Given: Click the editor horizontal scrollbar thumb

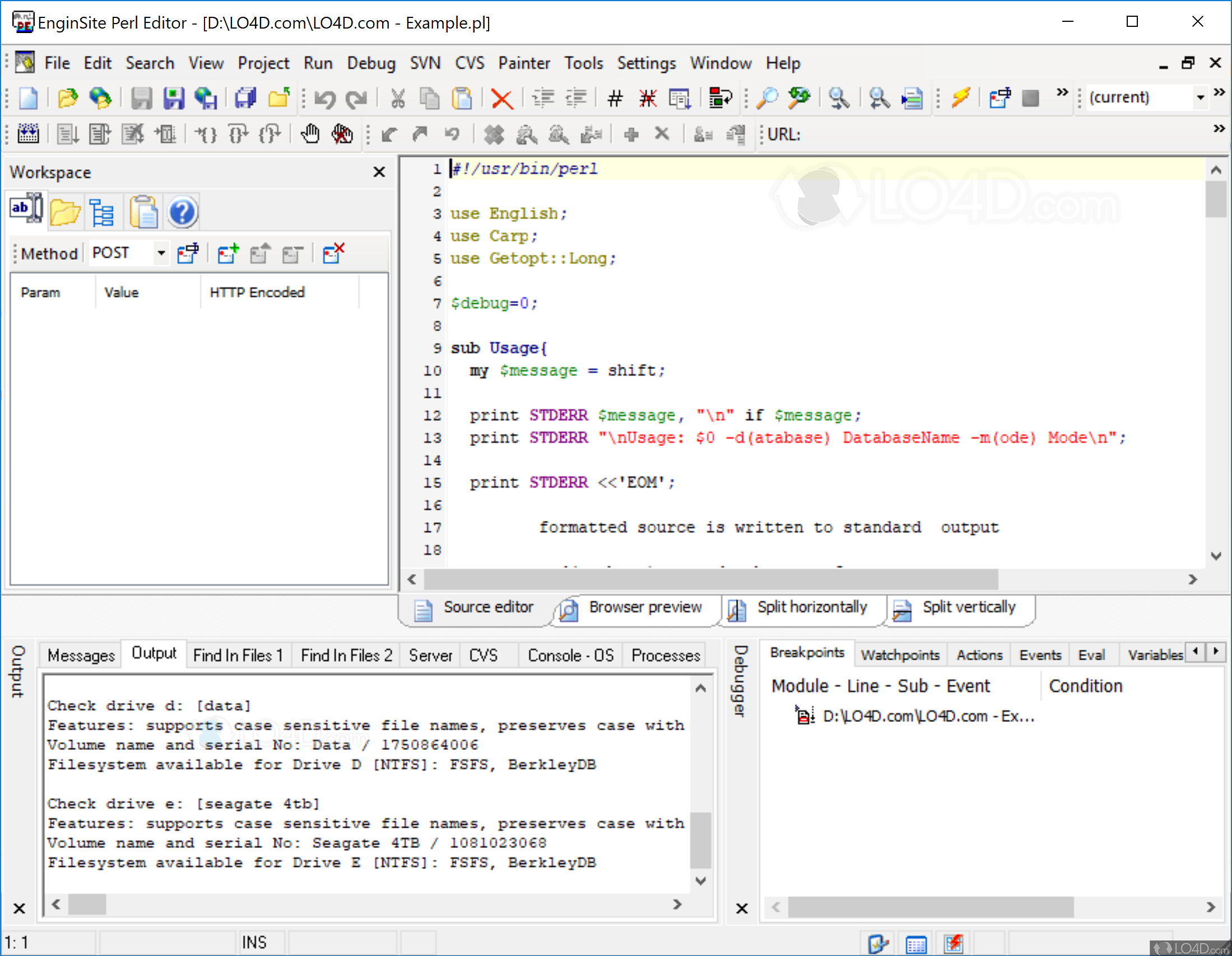Looking at the screenshot, I should pyautogui.click(x=711, y=579).
